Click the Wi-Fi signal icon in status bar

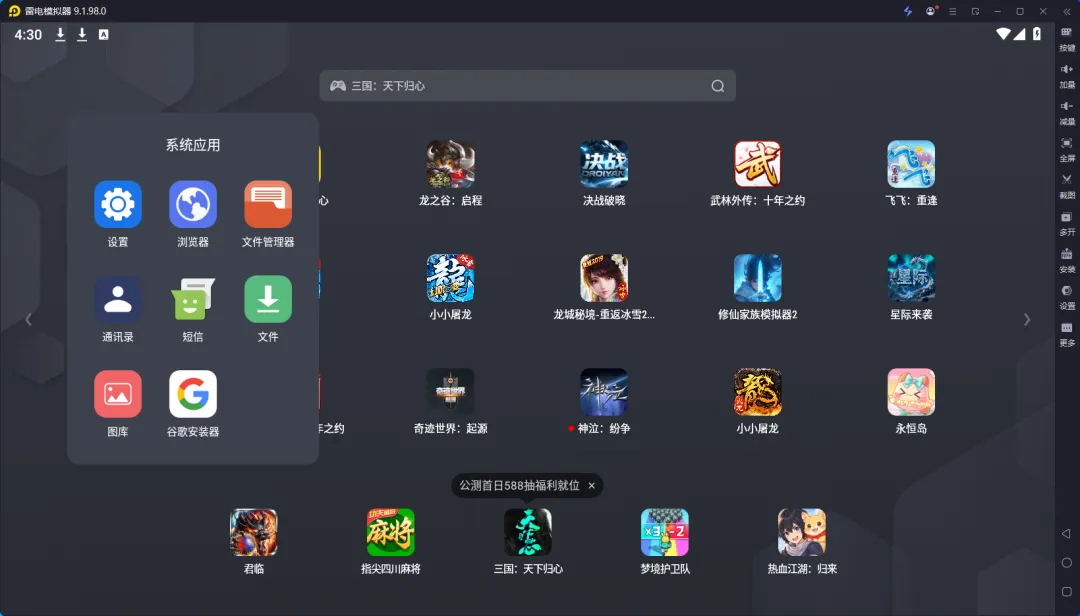coord(1004,34)
